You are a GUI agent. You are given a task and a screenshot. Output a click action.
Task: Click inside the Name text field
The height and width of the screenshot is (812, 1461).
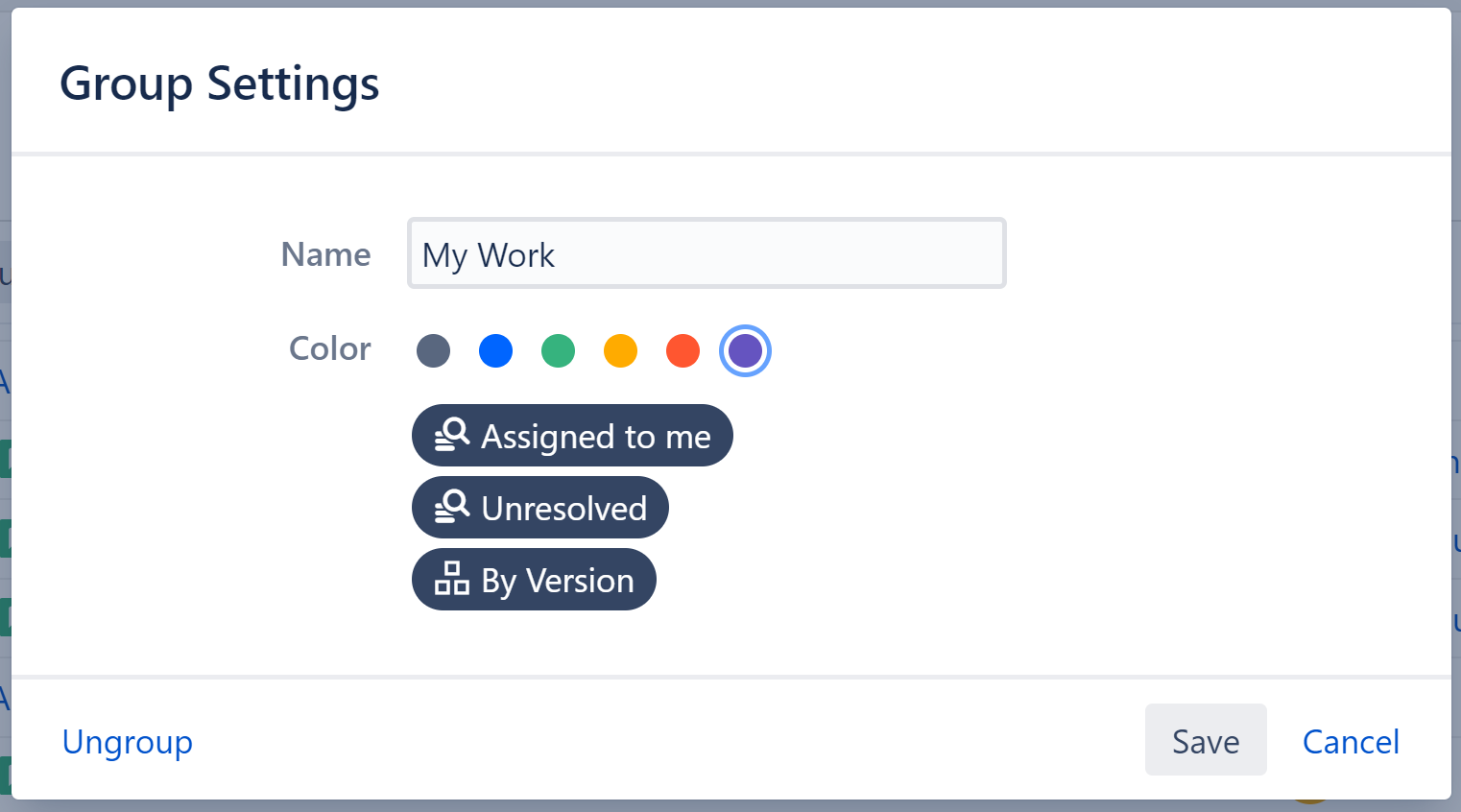[x=706, y=253]
